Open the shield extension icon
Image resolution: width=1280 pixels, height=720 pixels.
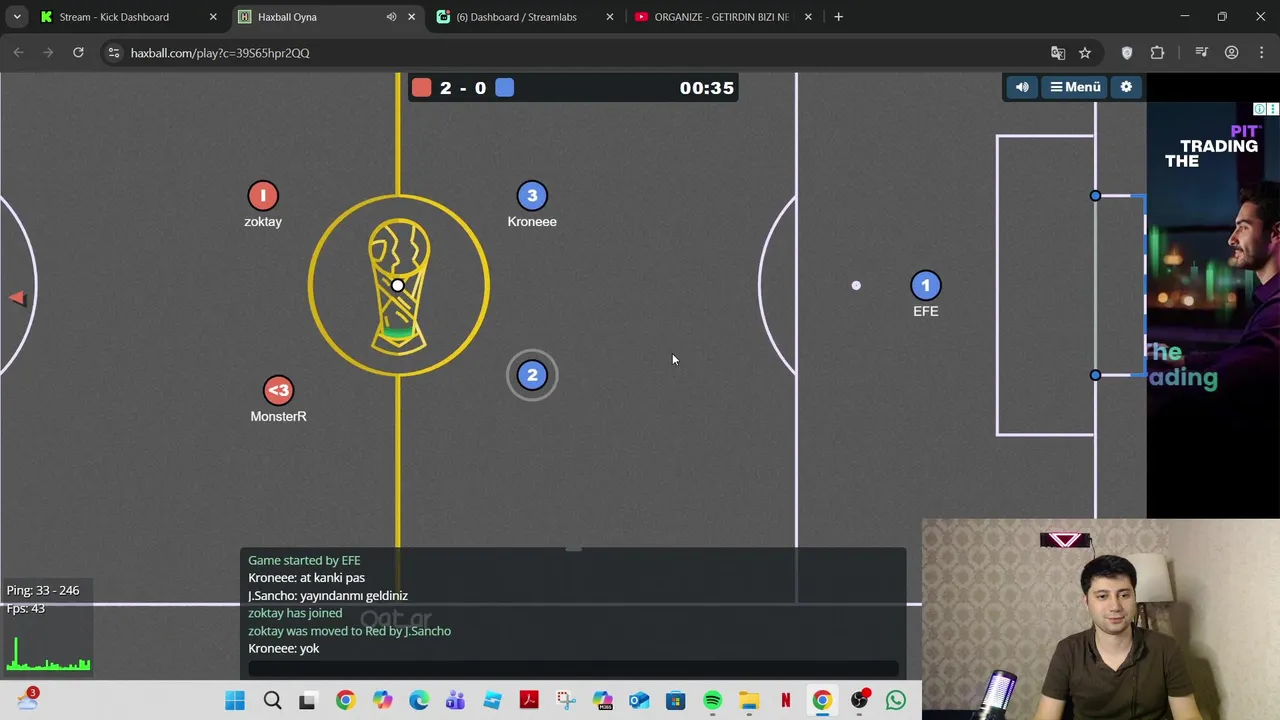tap(1127, 53)
